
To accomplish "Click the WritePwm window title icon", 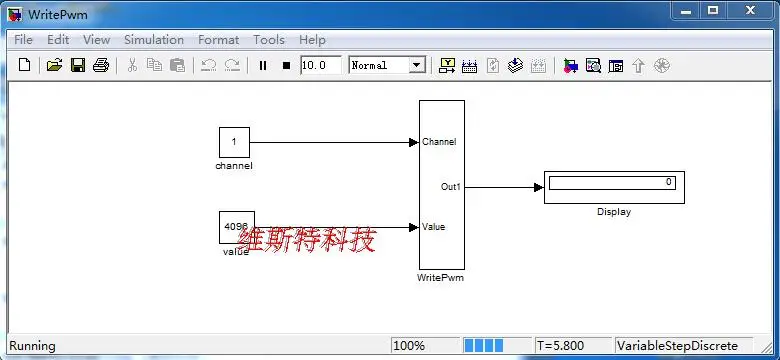I will click(x=15, y=14).
